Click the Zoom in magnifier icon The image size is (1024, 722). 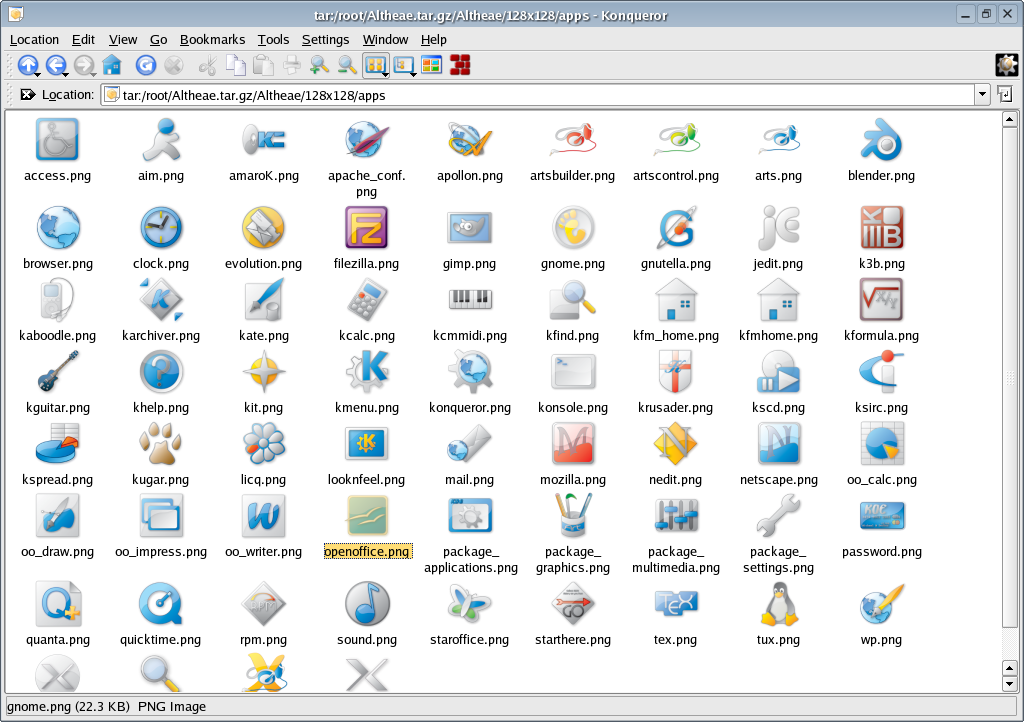[x=319, y=65]
